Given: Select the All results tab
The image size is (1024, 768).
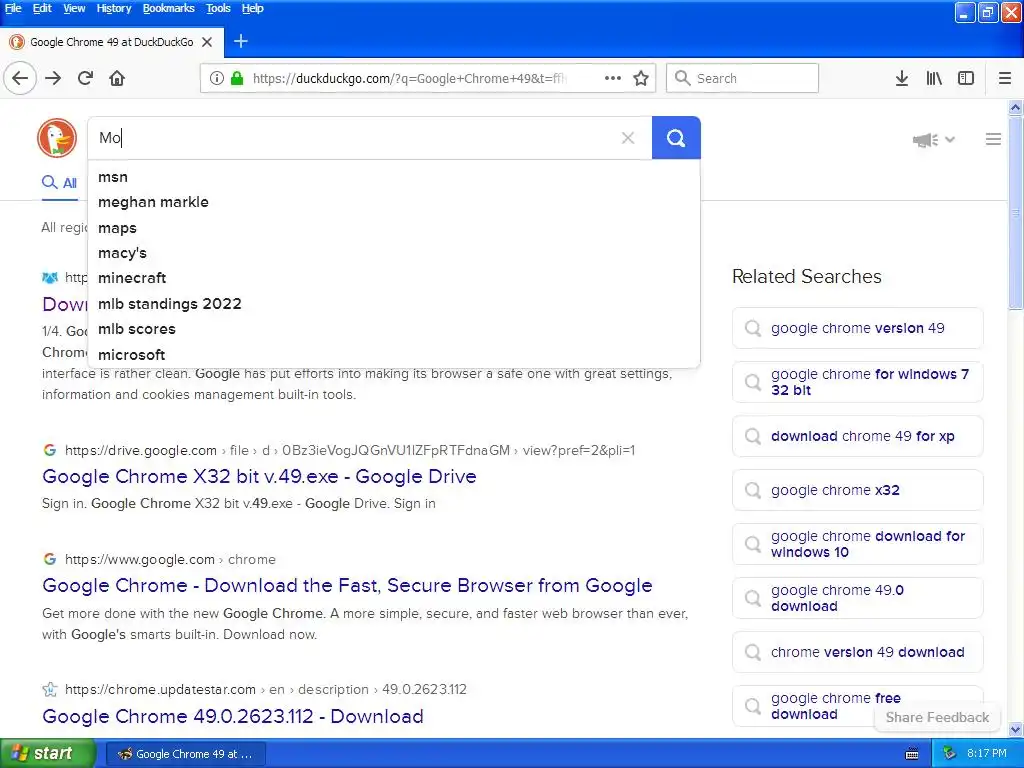Looking at the screenshot, I should 59,183.
